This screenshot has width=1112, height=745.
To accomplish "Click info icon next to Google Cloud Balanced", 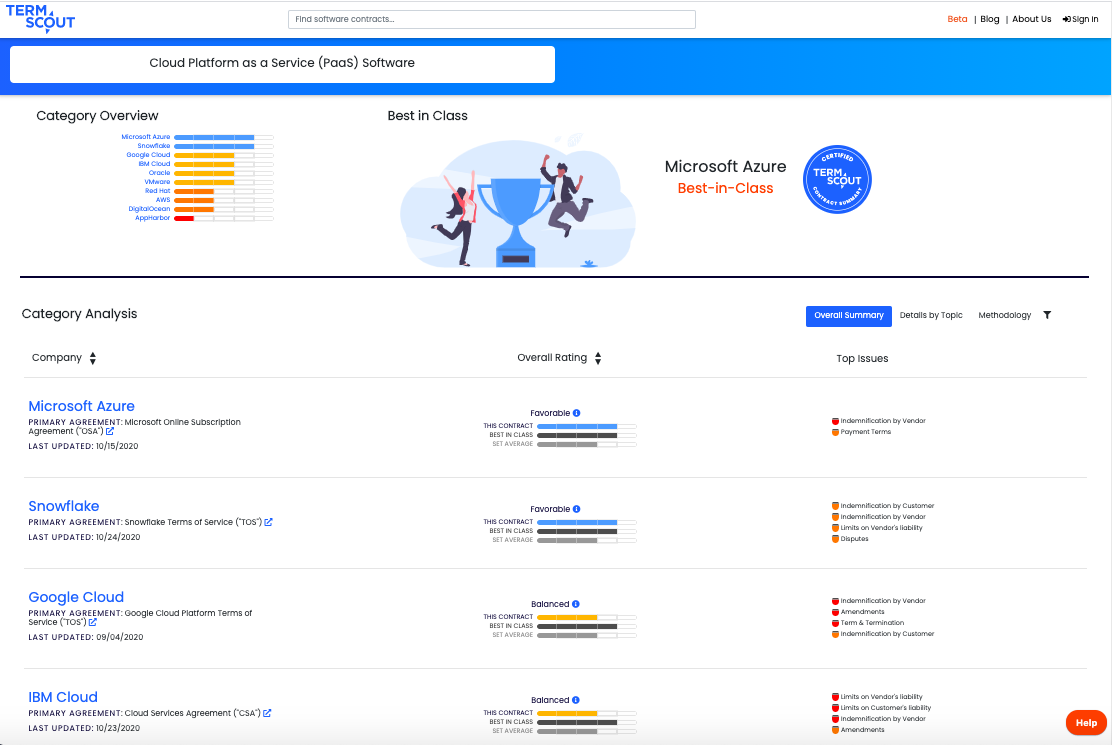I will coord(576,604).
